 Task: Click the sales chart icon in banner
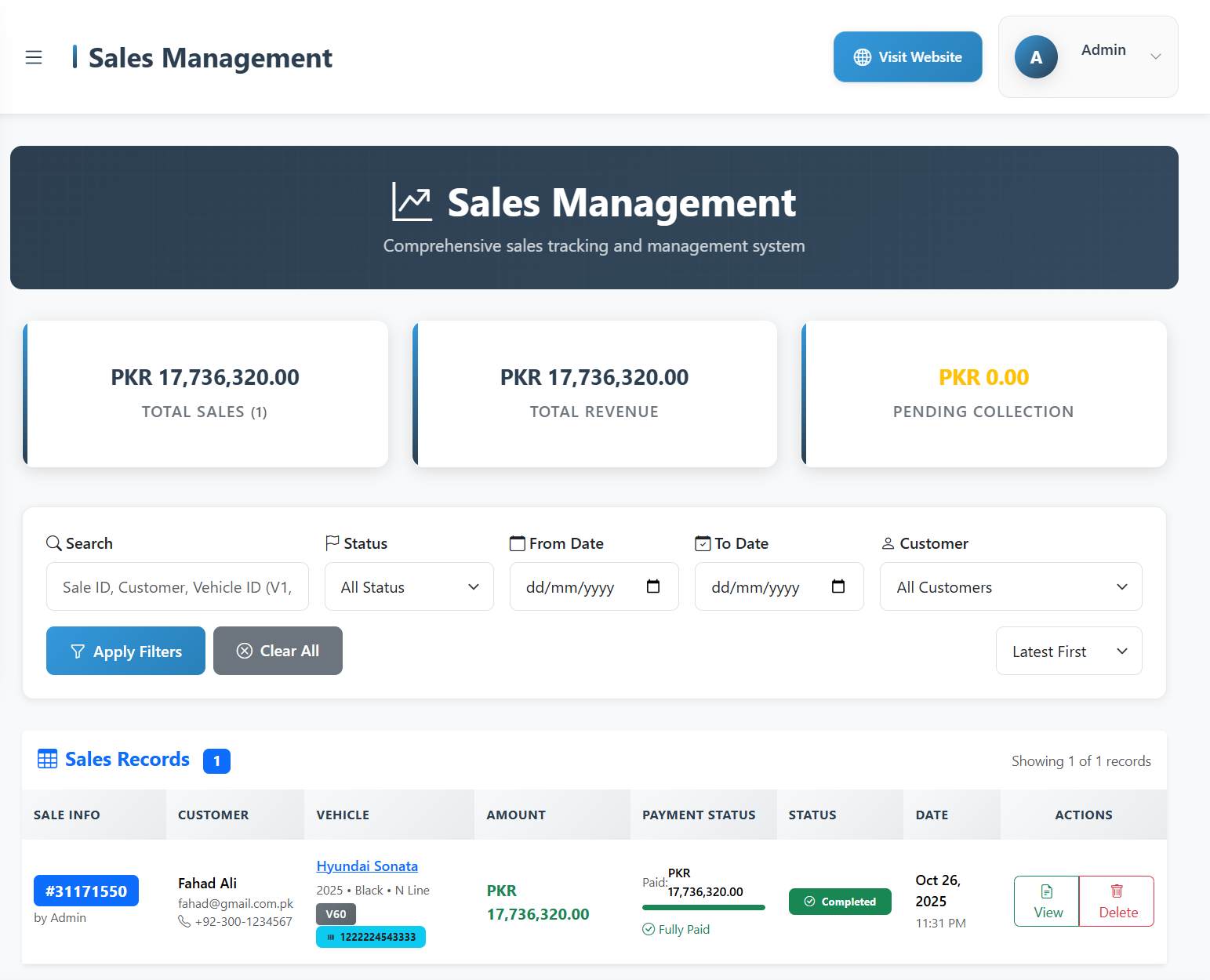(x=412, y=202)
